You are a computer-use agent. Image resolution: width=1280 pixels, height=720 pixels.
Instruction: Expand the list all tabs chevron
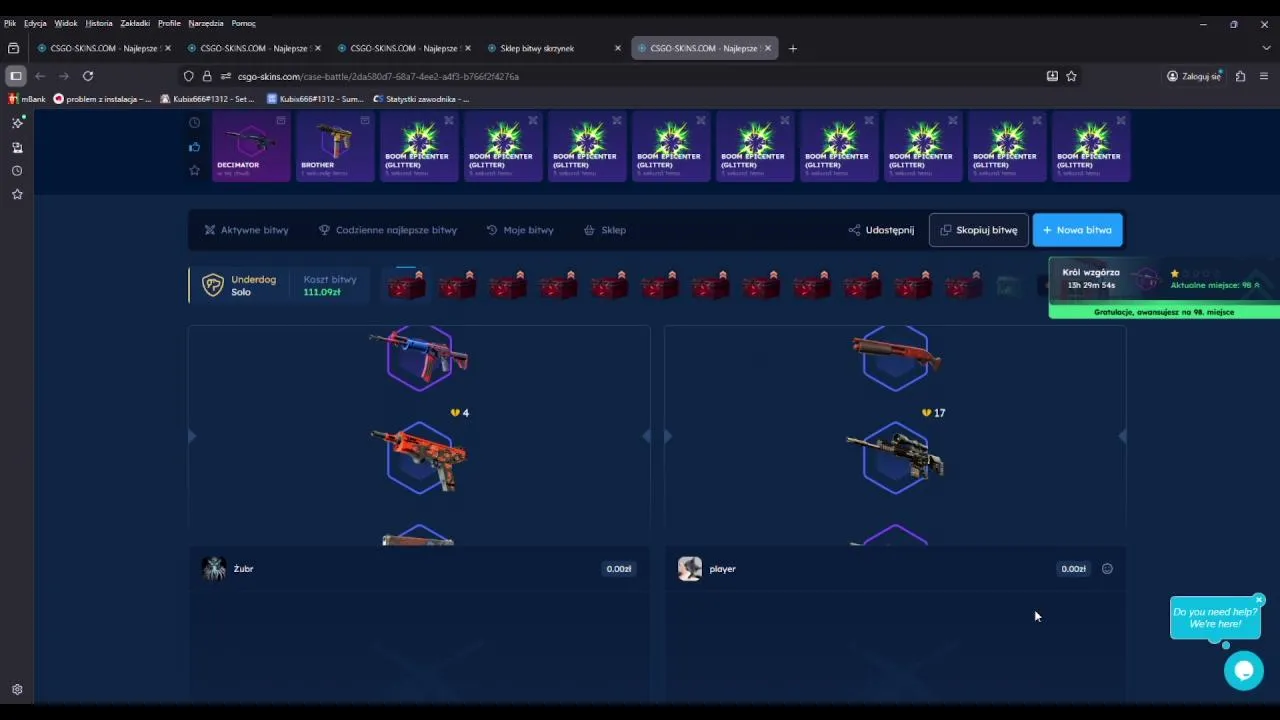[x=1266, y=48]
